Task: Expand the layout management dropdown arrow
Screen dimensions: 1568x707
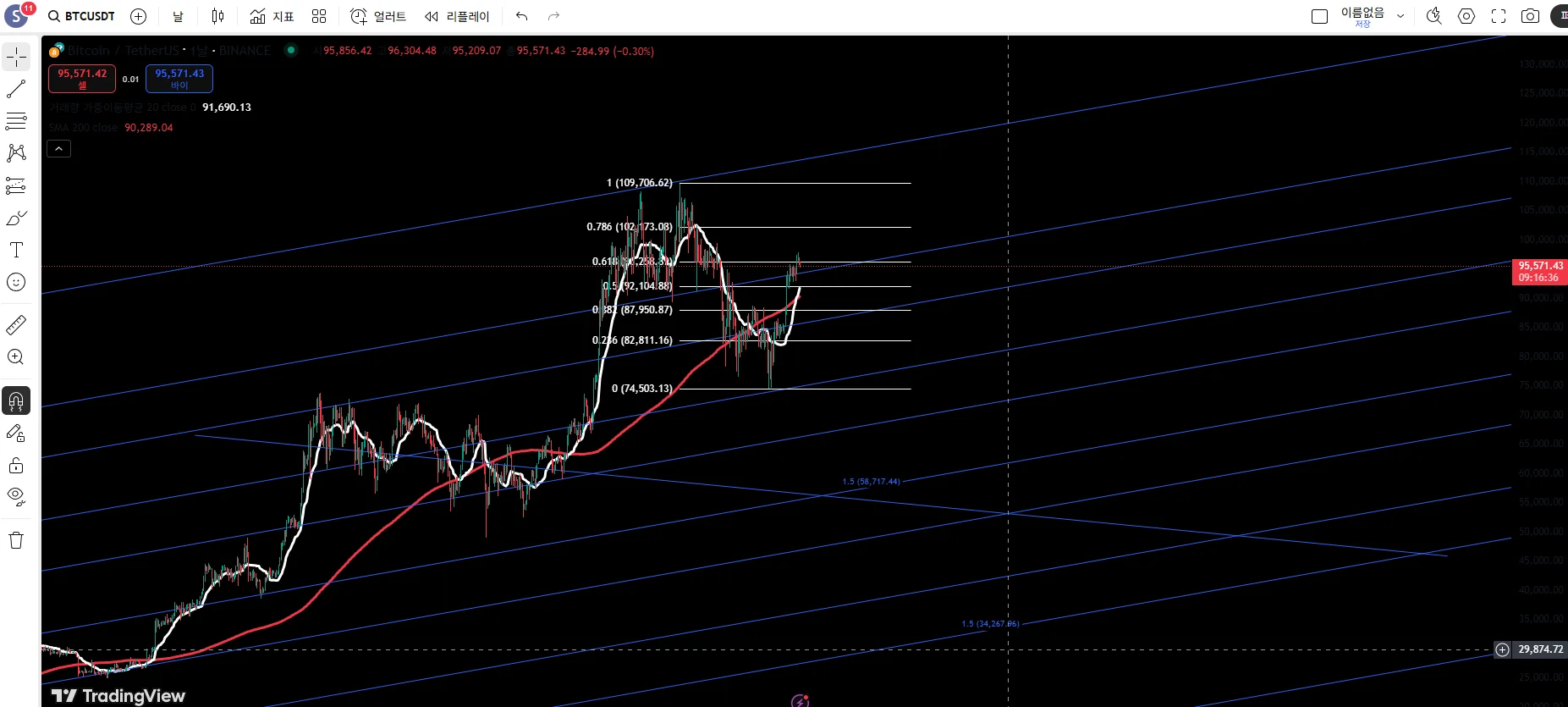Action: coord(1400,16)
